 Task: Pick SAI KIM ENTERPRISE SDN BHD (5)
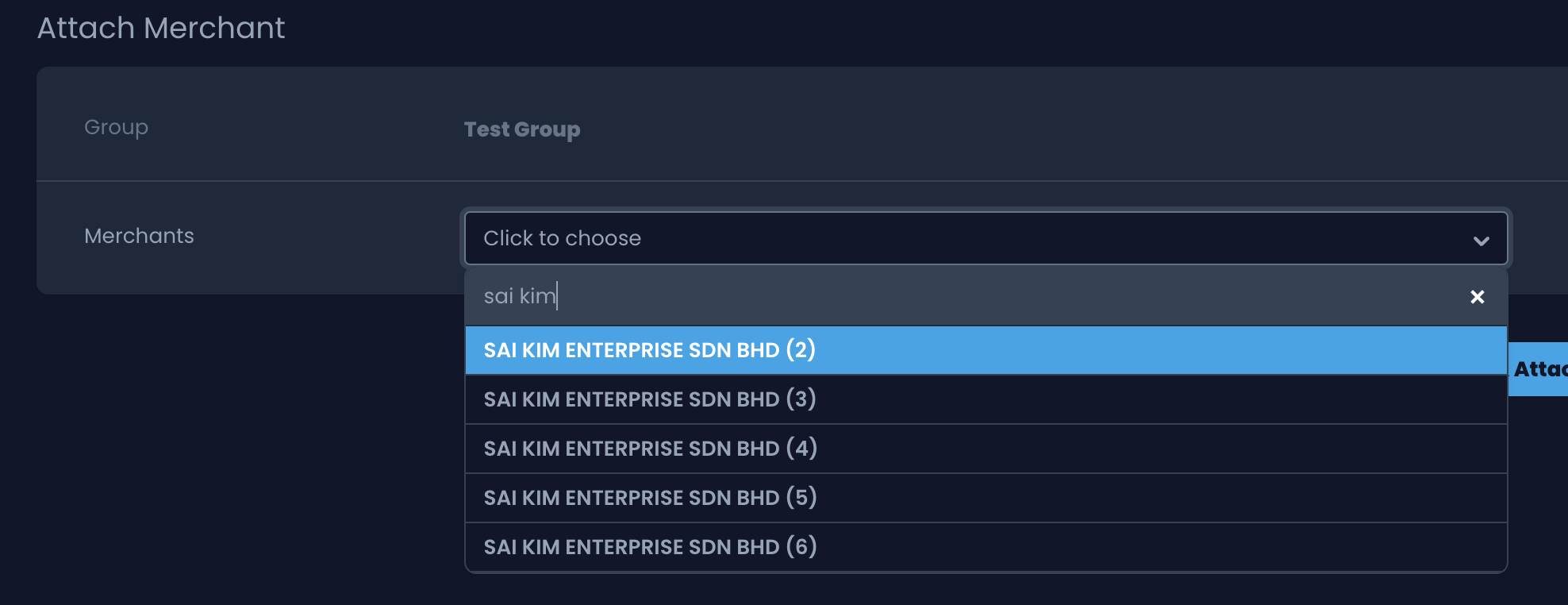(x=649, y=498)
